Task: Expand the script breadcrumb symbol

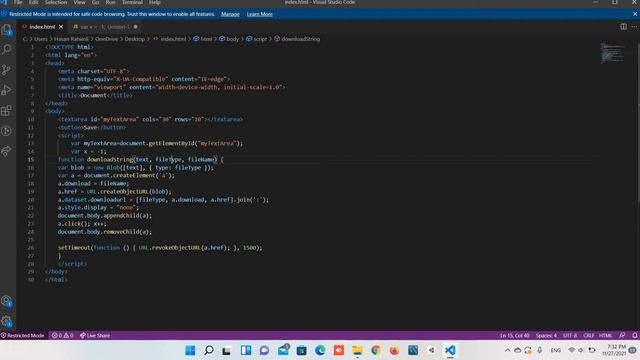Action: (x=256, y=39)
